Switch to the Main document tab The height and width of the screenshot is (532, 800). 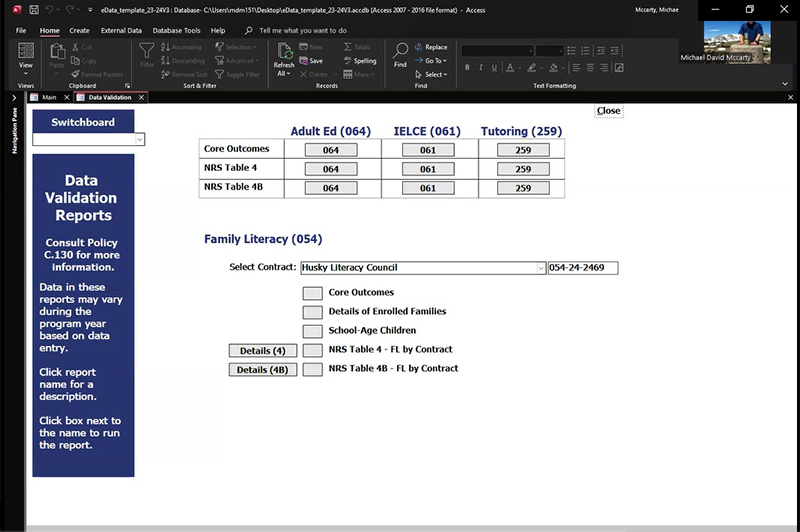click(49, 97)
